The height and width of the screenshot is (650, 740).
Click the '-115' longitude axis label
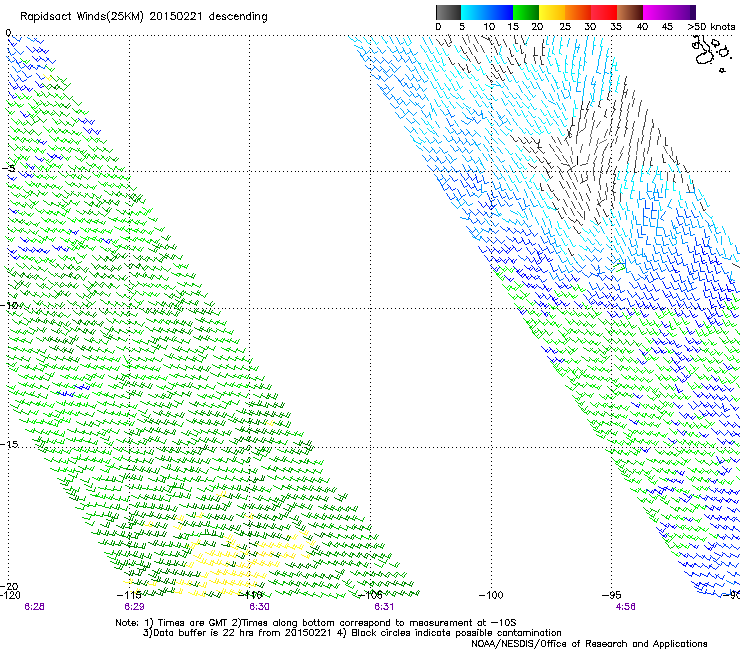129,595
